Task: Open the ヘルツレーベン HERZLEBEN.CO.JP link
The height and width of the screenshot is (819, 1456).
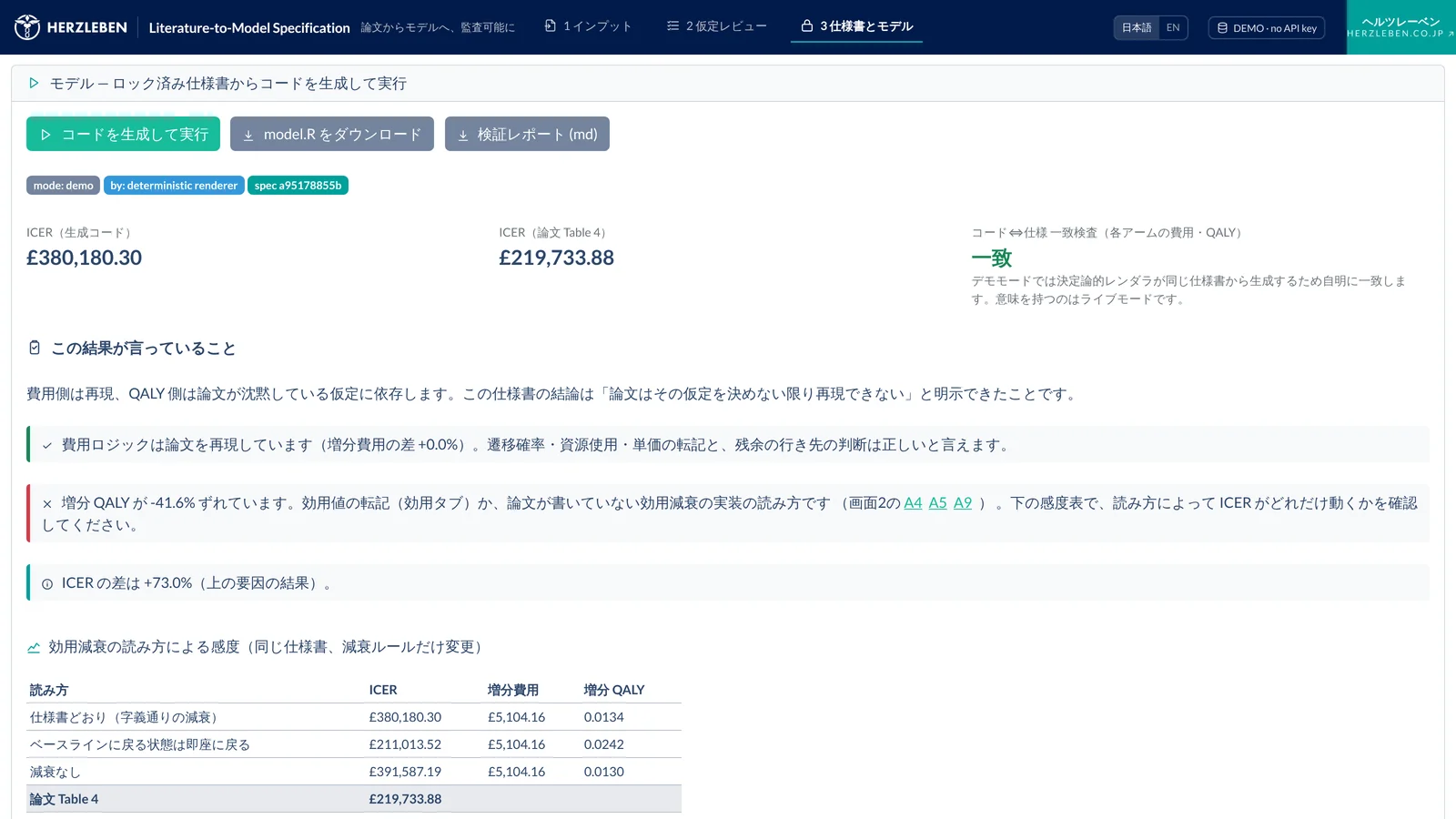Action: (1401, 27)
